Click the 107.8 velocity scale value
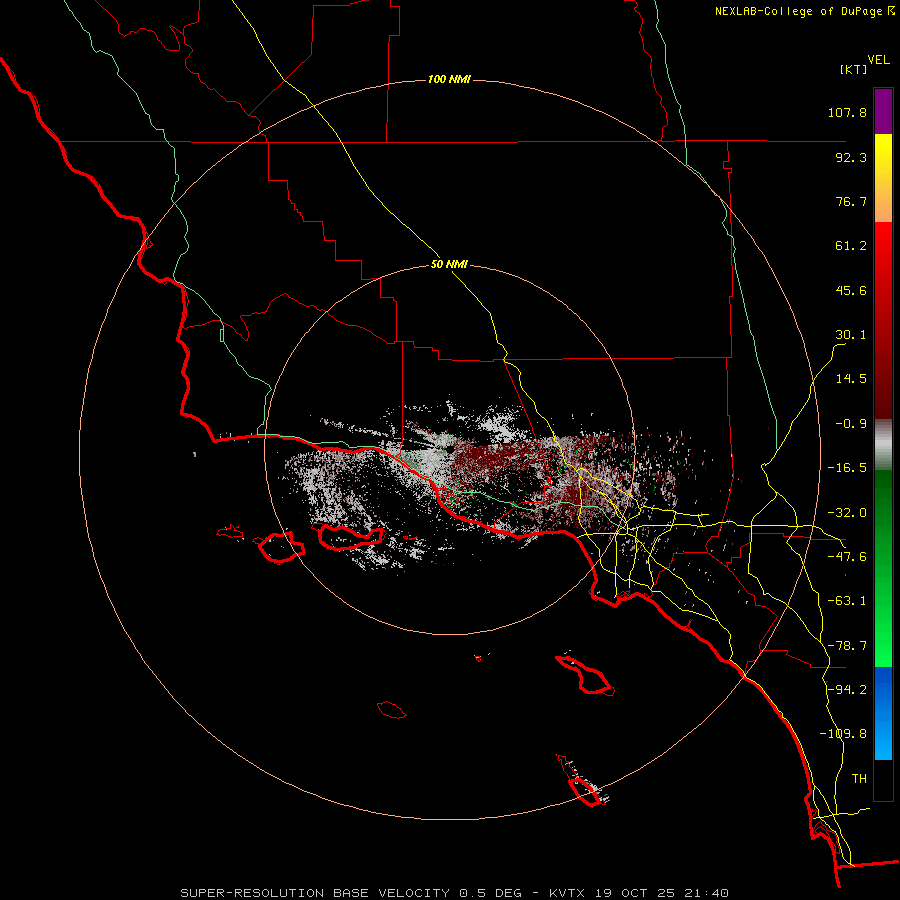 (847, 112)
